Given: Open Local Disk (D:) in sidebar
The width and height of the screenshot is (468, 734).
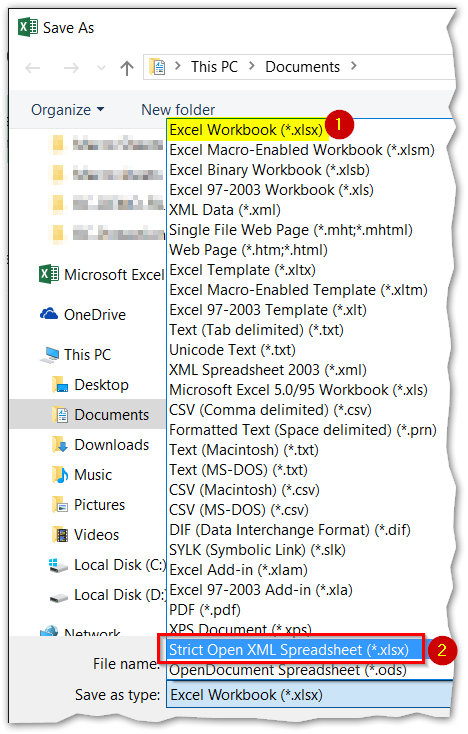Looking at the screenshot, I should tap(120, 595).
